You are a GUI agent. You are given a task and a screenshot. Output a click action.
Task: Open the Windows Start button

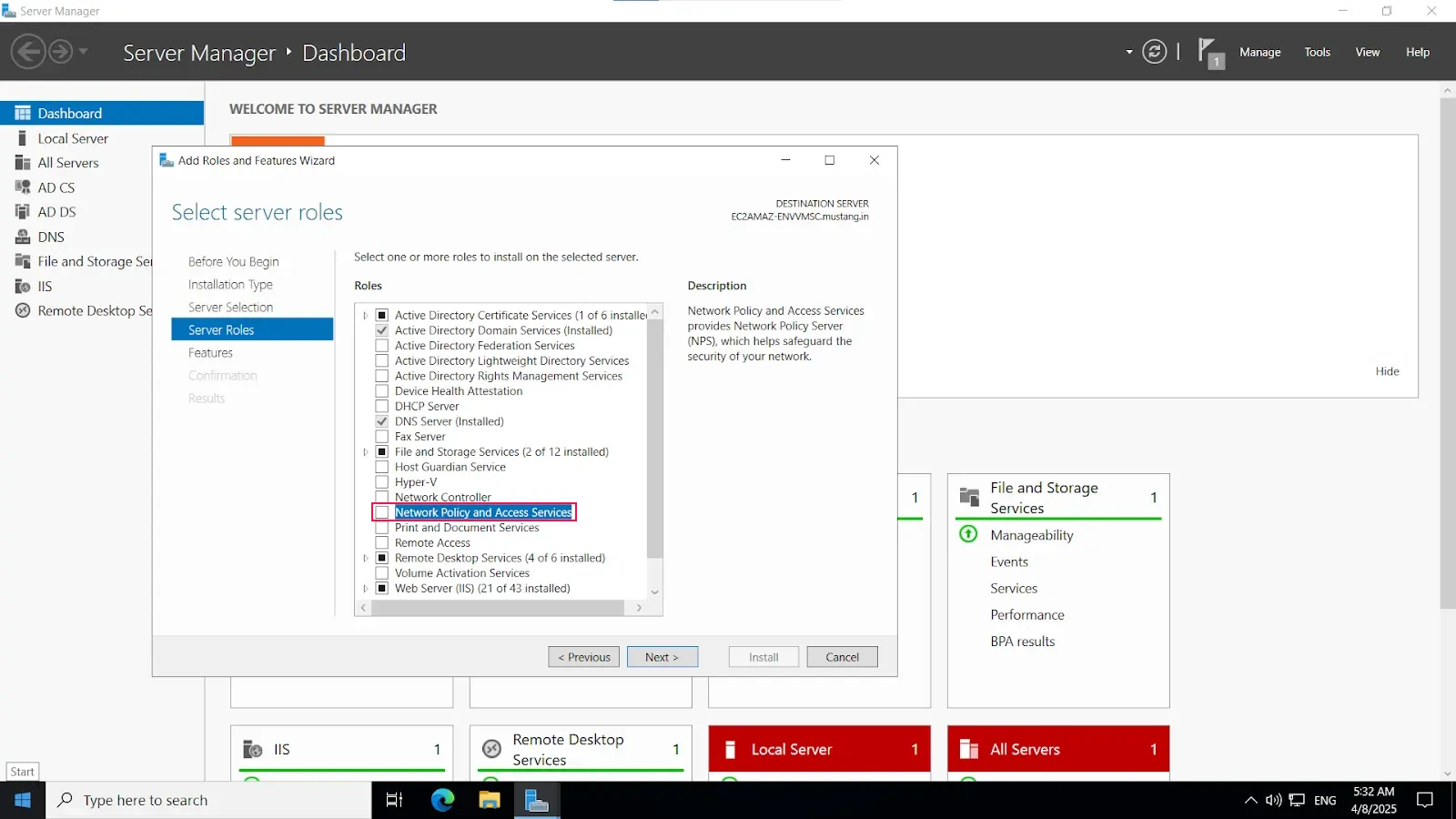click(x=23, y=800)
